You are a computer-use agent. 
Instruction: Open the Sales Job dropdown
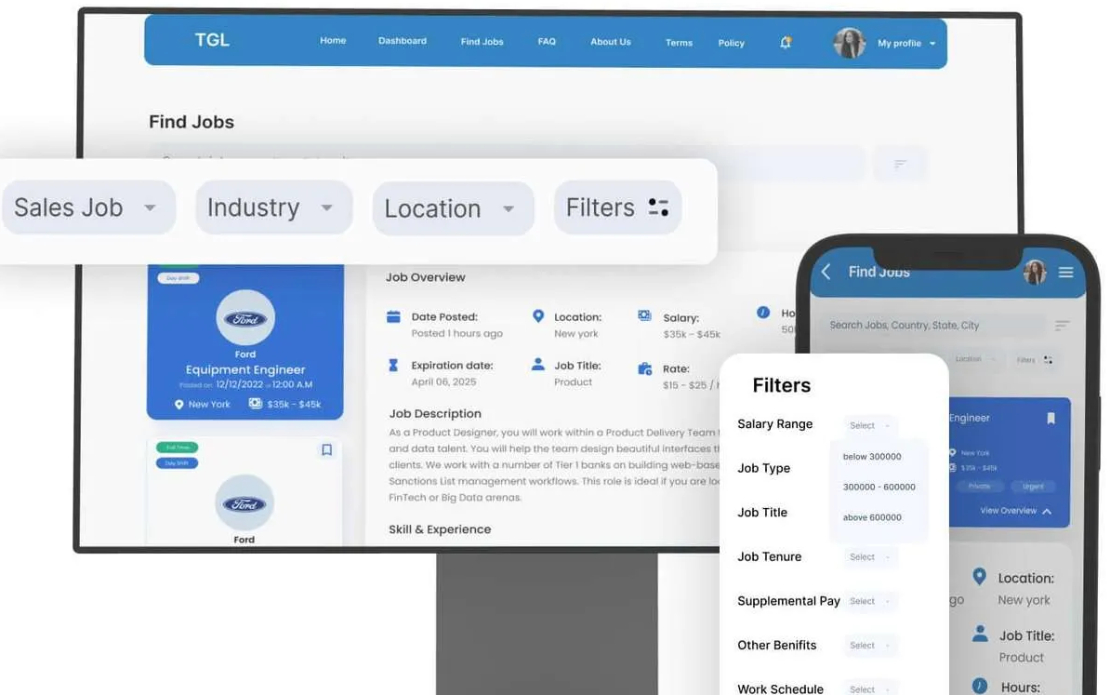(88, 207)
